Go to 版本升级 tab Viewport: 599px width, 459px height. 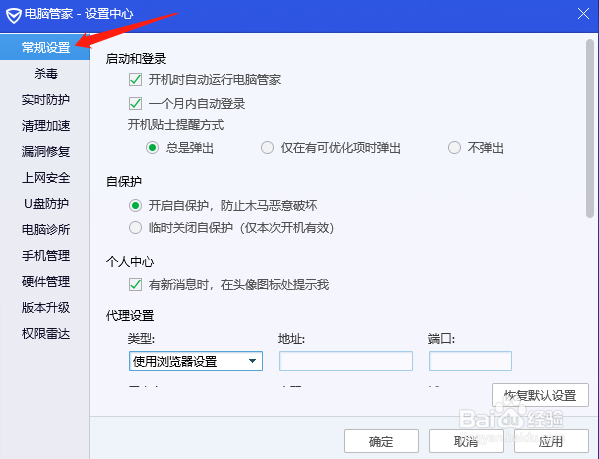[x=45, y=307]
